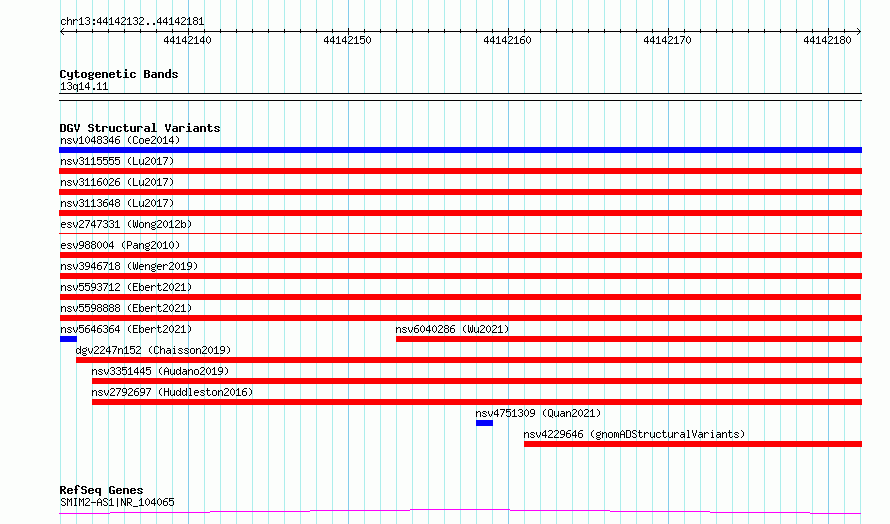The image size is (890, 524).
Task: Click ruler position 44142140
Action: (187, 40)
